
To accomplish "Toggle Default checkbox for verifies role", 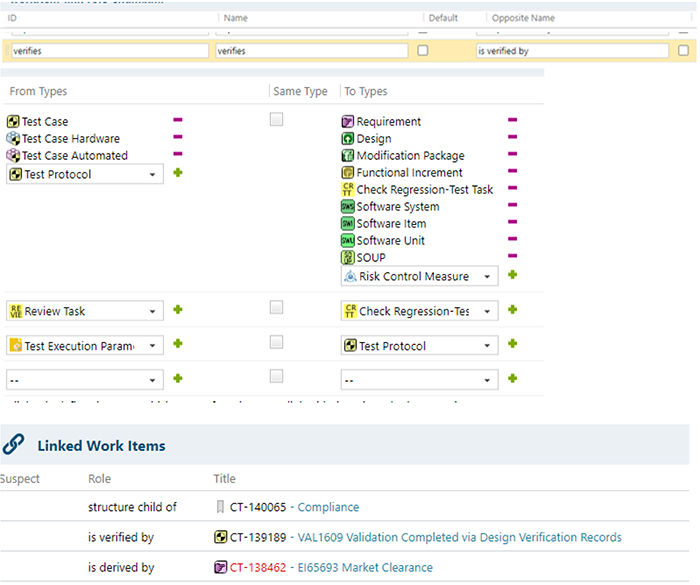I will point(422,50).
